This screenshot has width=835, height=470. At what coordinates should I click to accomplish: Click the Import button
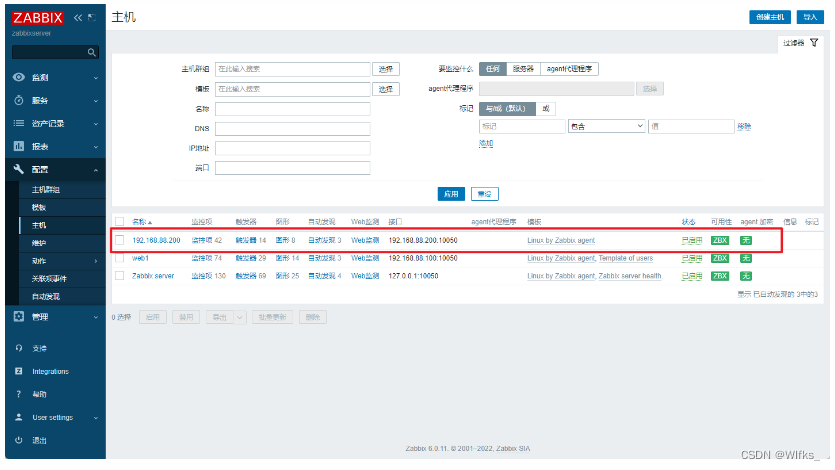click(x=810, y=17)
